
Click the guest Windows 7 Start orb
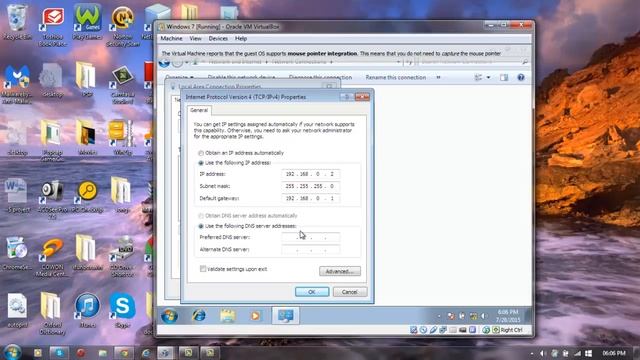tap(169, 316)
